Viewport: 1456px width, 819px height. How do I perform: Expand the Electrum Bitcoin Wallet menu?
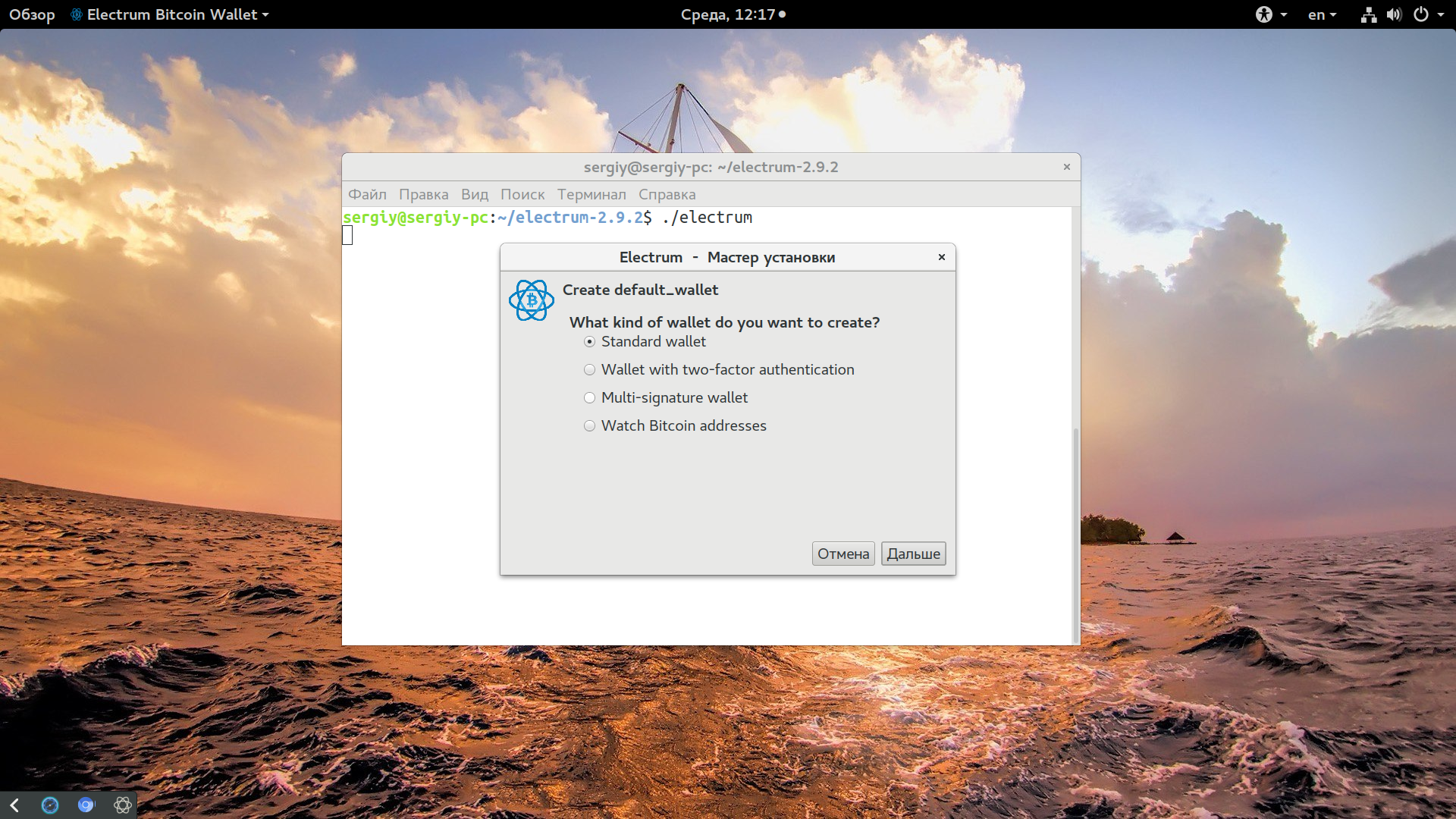tap(175, 14)
